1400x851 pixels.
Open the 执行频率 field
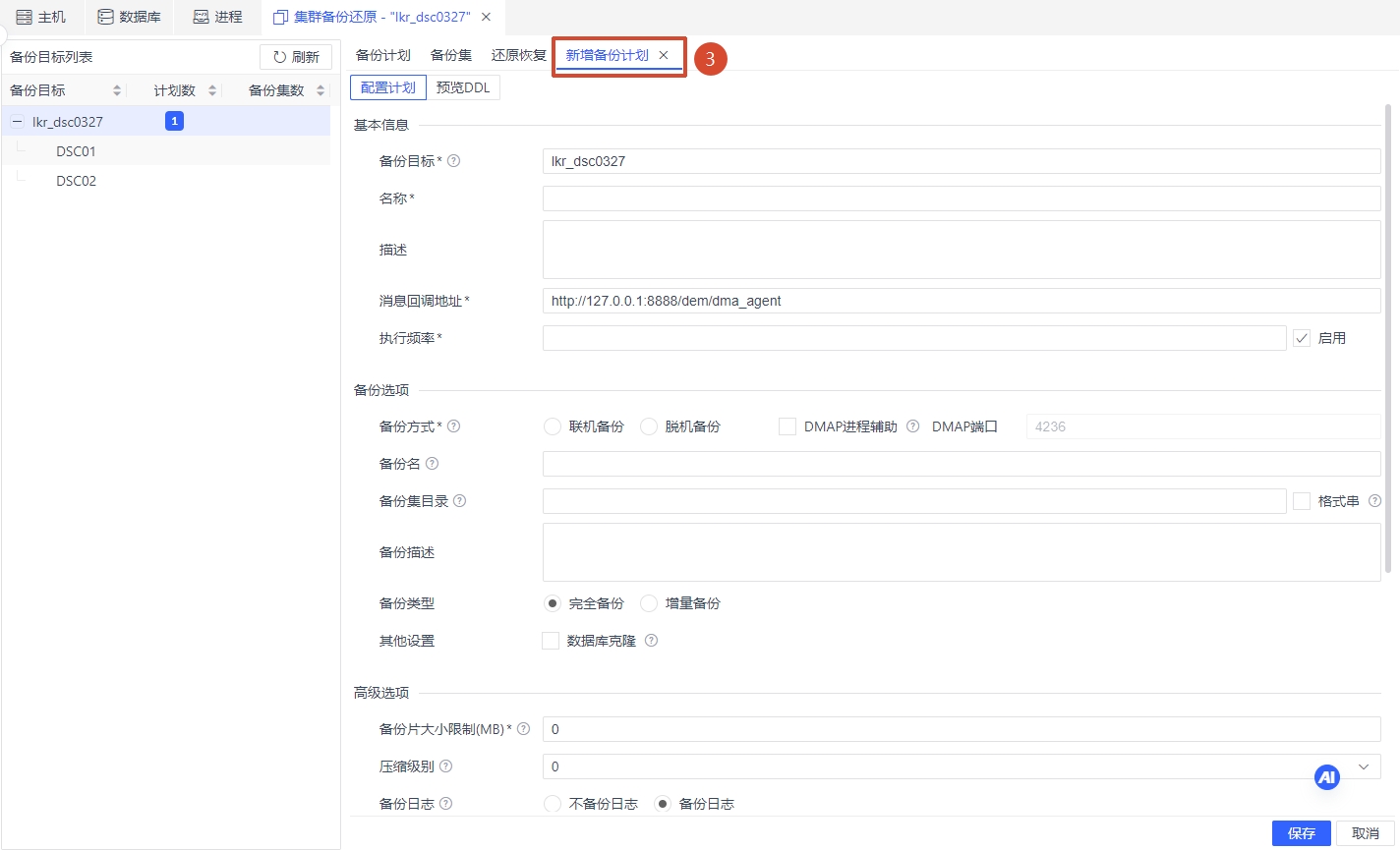click(x=914, y=338)
